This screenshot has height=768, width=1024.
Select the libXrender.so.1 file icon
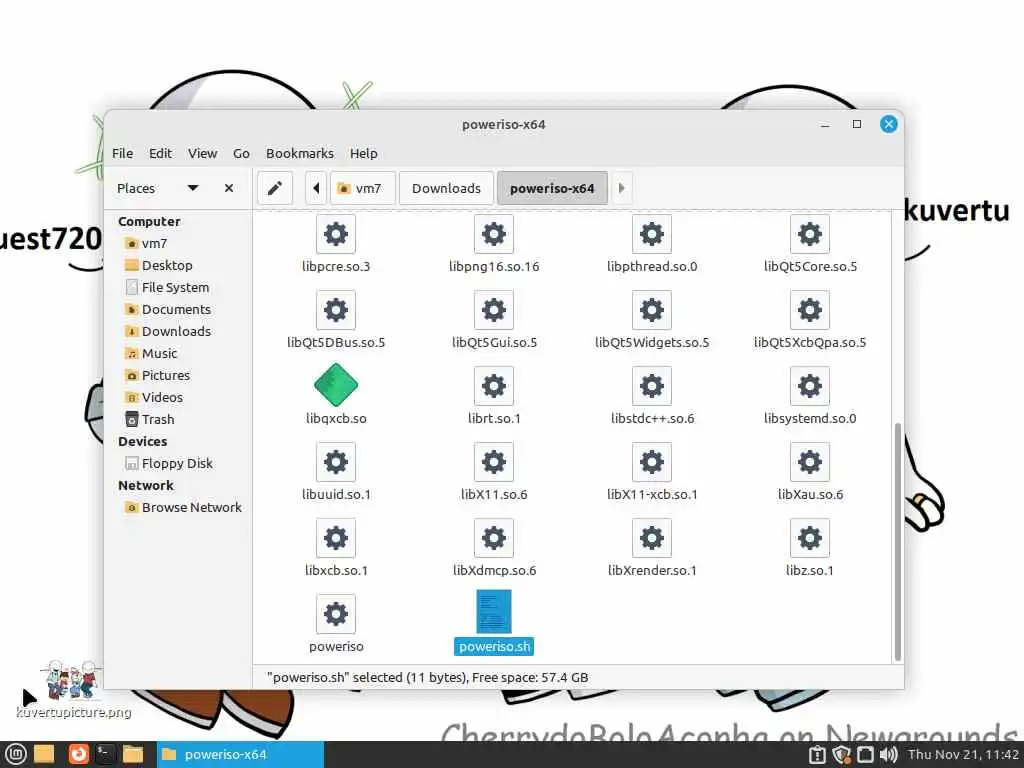[x=652, y=537]
